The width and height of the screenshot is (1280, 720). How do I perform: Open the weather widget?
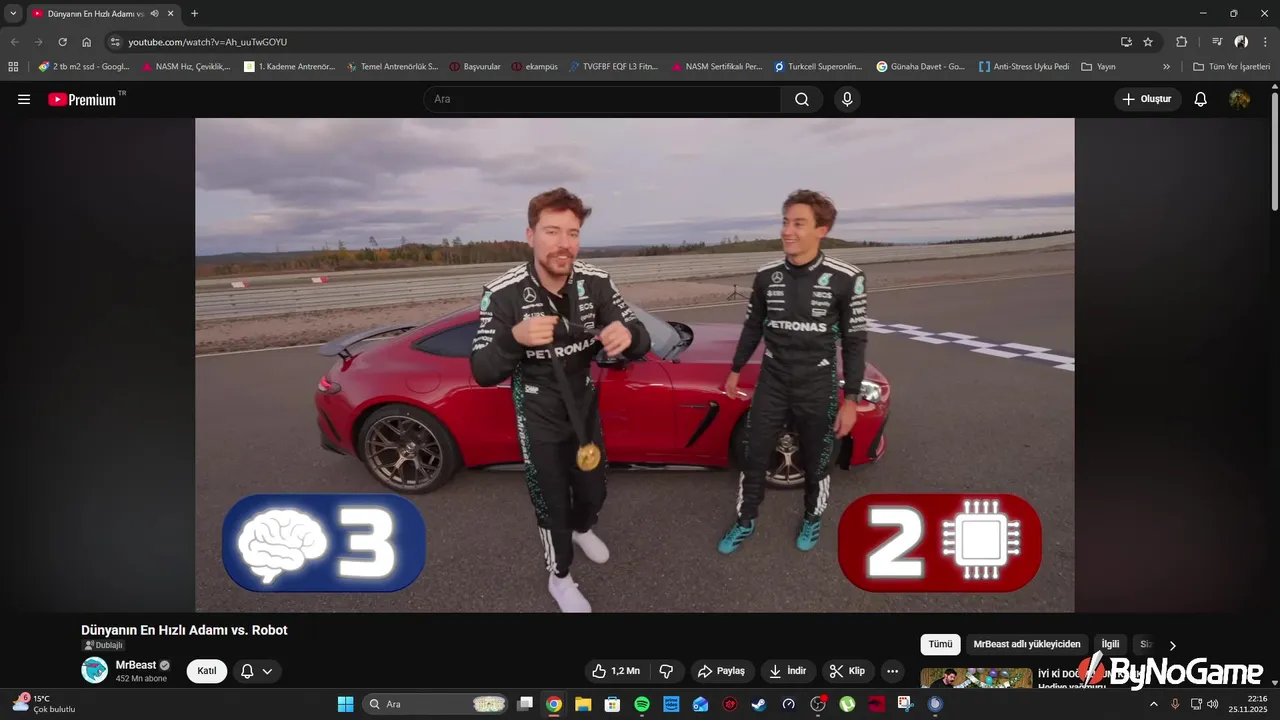(43, 704)
